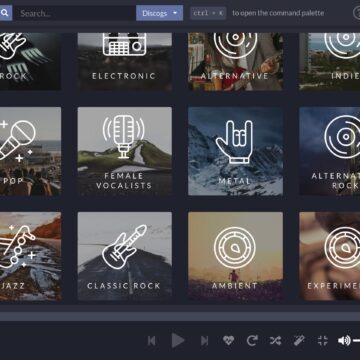Viewport: 360px width, 360px height.
Task: Toggle mini player compress icon
Action: (x=323, y=340)
